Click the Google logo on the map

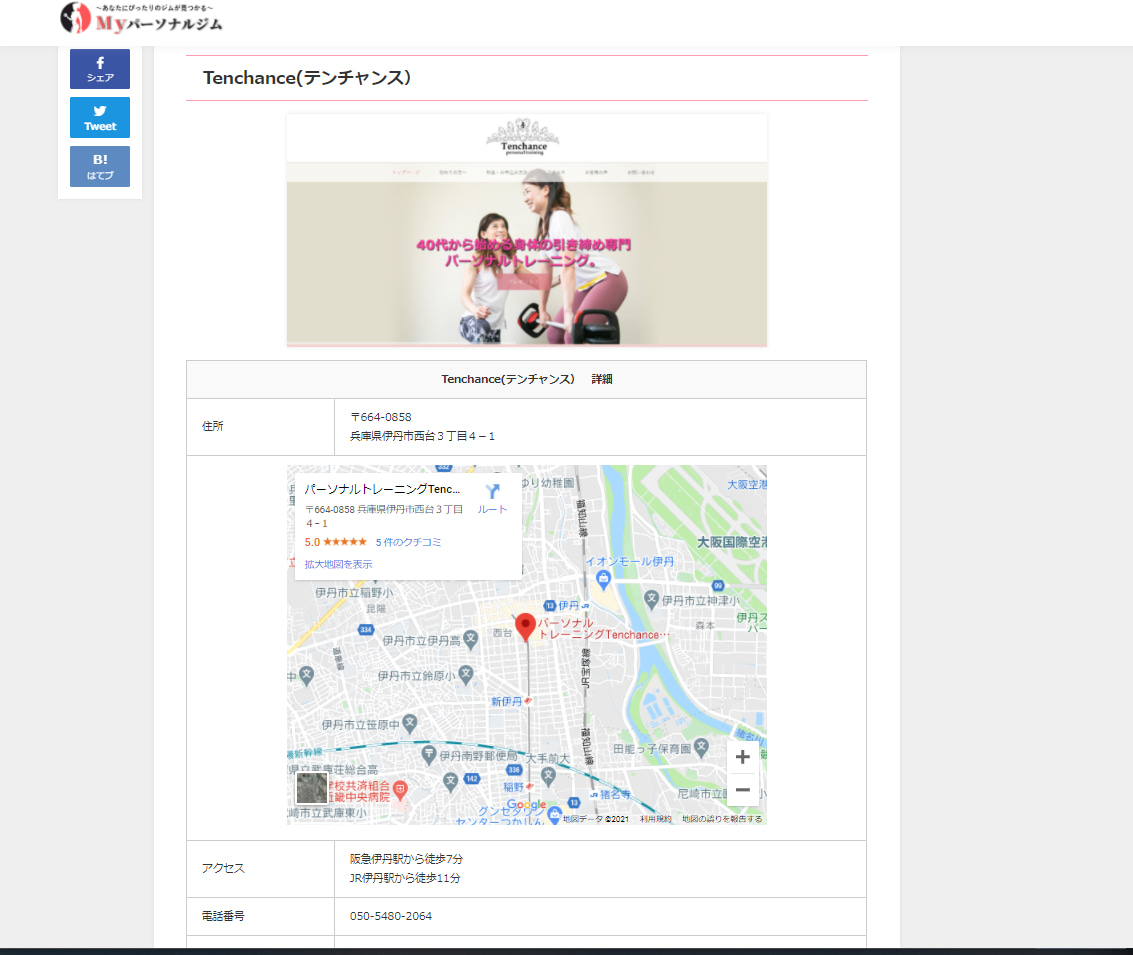526,805
